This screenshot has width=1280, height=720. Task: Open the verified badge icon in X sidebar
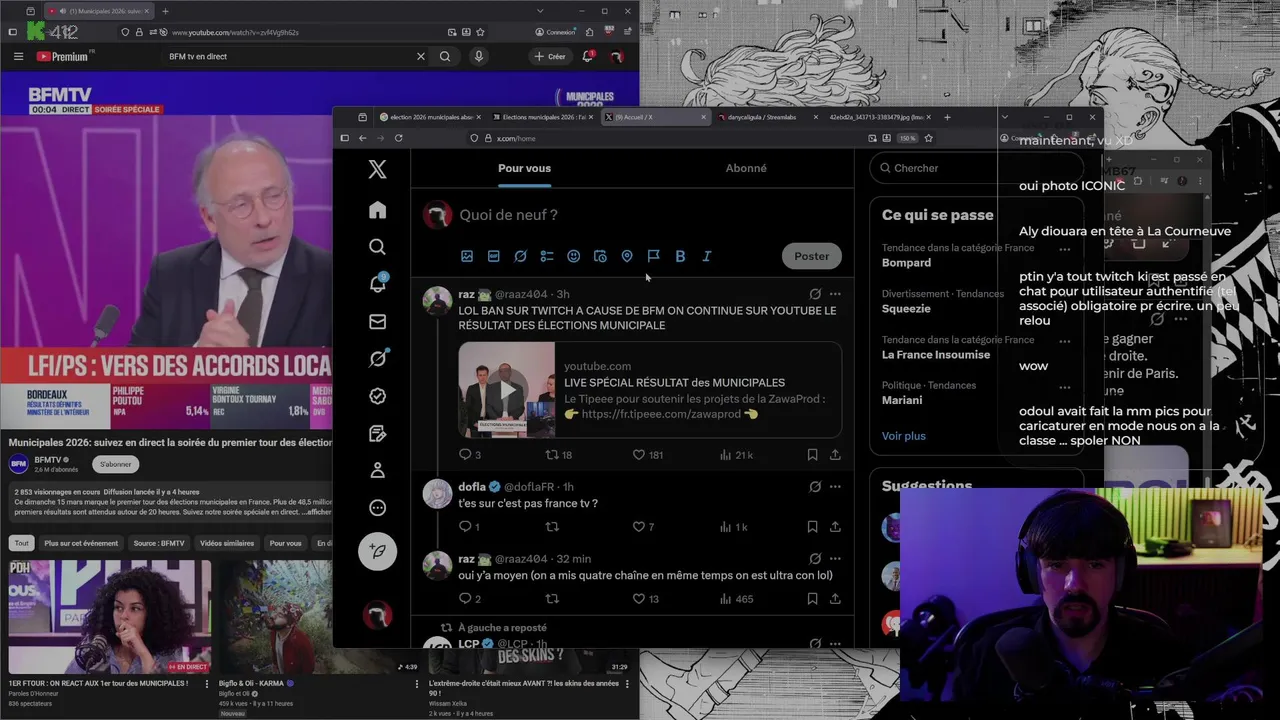(377, 396)
